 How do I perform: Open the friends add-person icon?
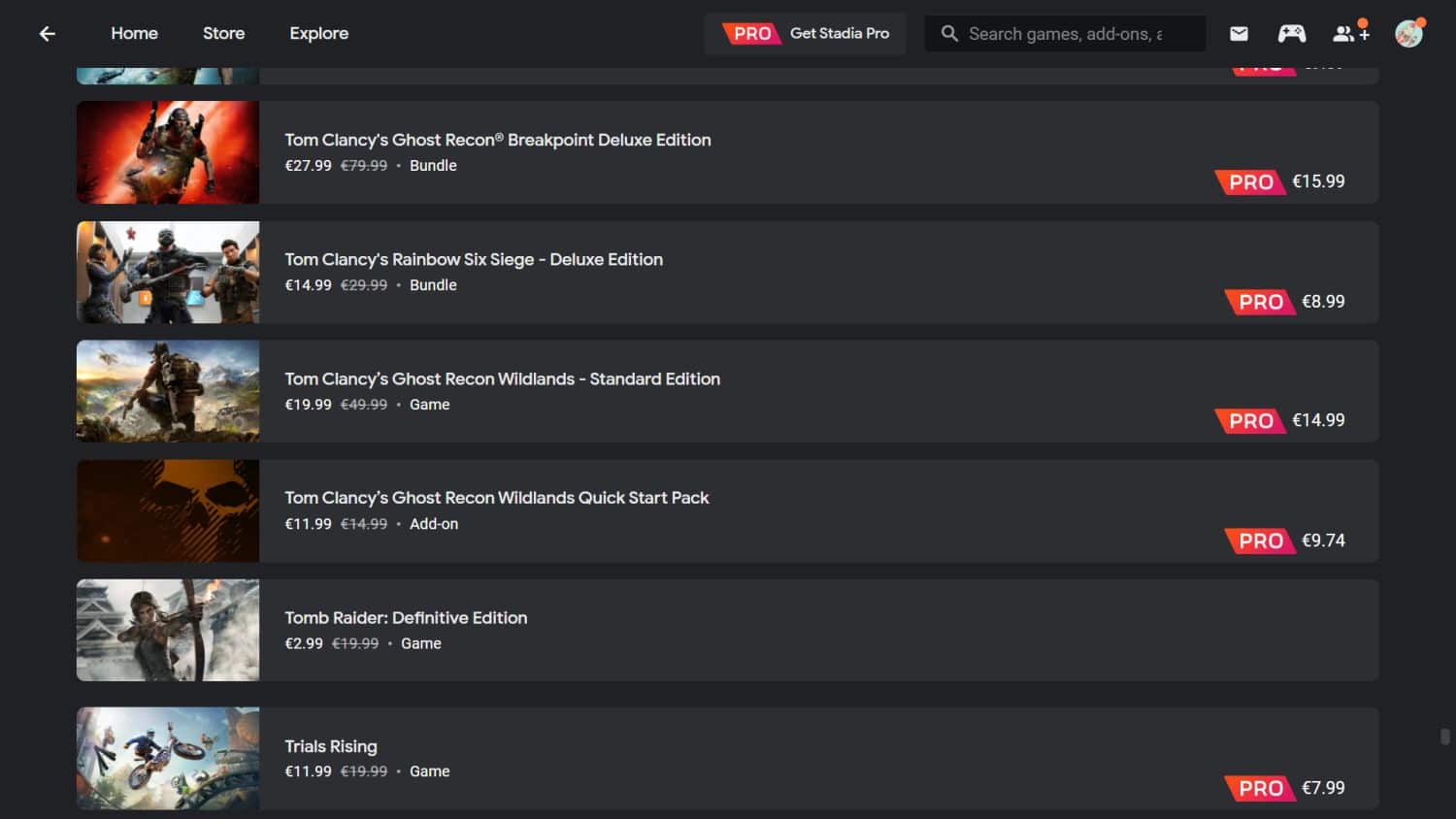[x=1349, y=34]
